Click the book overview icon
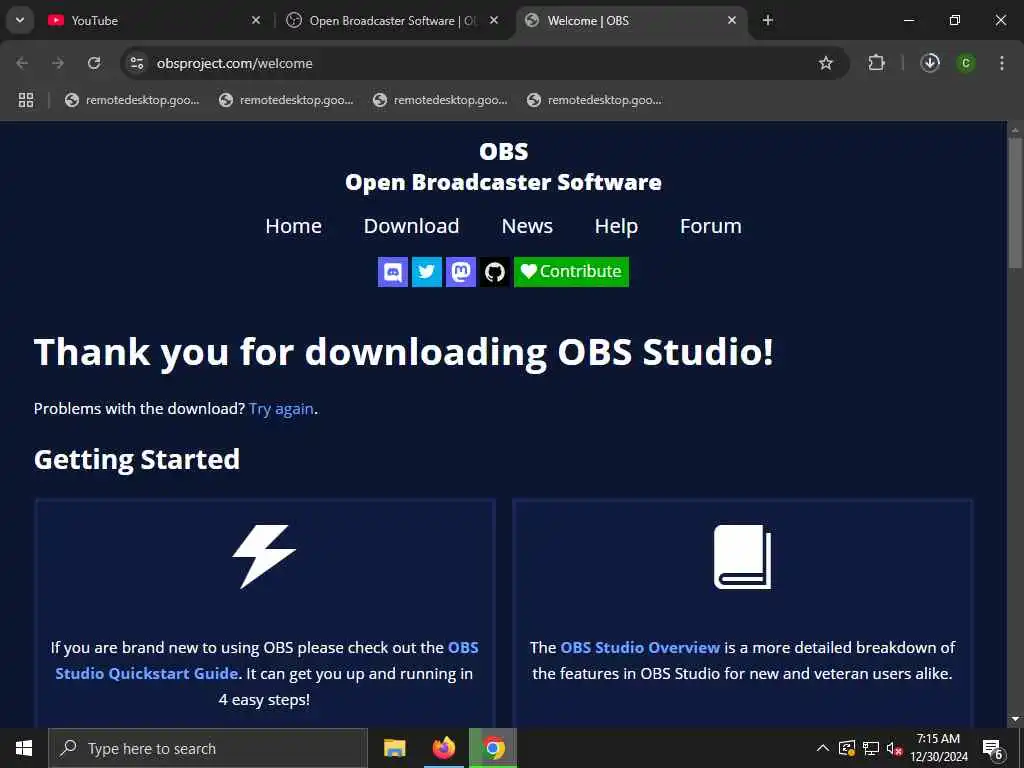The height and width of the screenshot is (768, 1024). 743,556
